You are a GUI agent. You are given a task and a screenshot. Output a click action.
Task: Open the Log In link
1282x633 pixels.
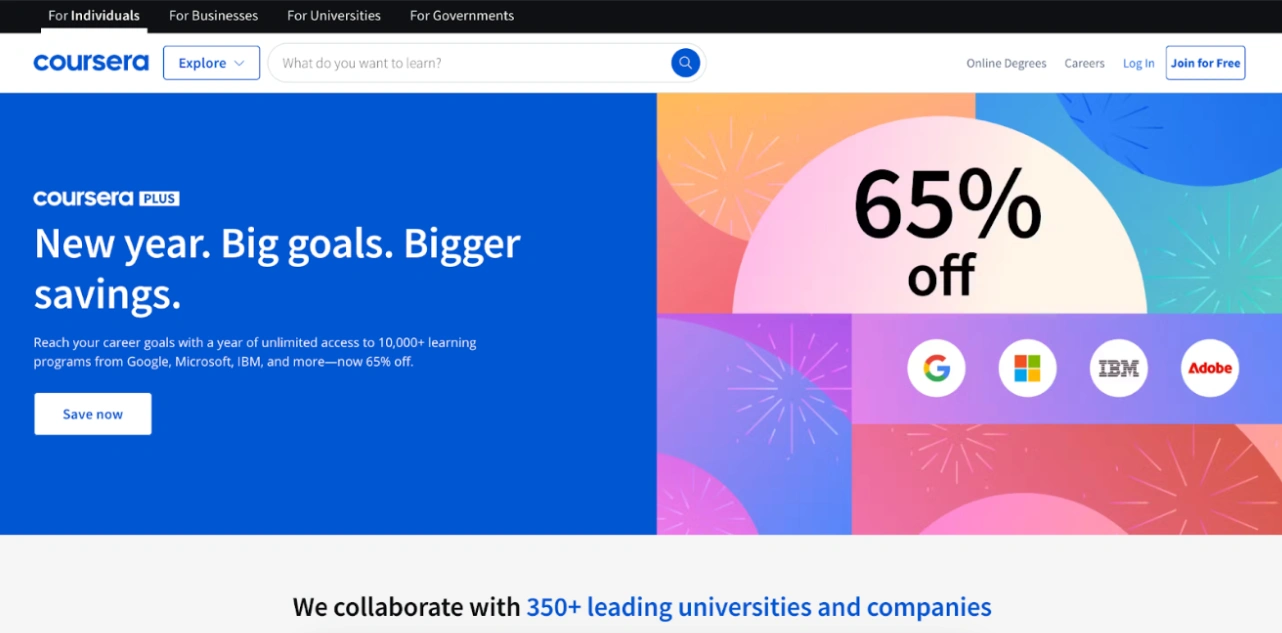[x=1138, y=63]
